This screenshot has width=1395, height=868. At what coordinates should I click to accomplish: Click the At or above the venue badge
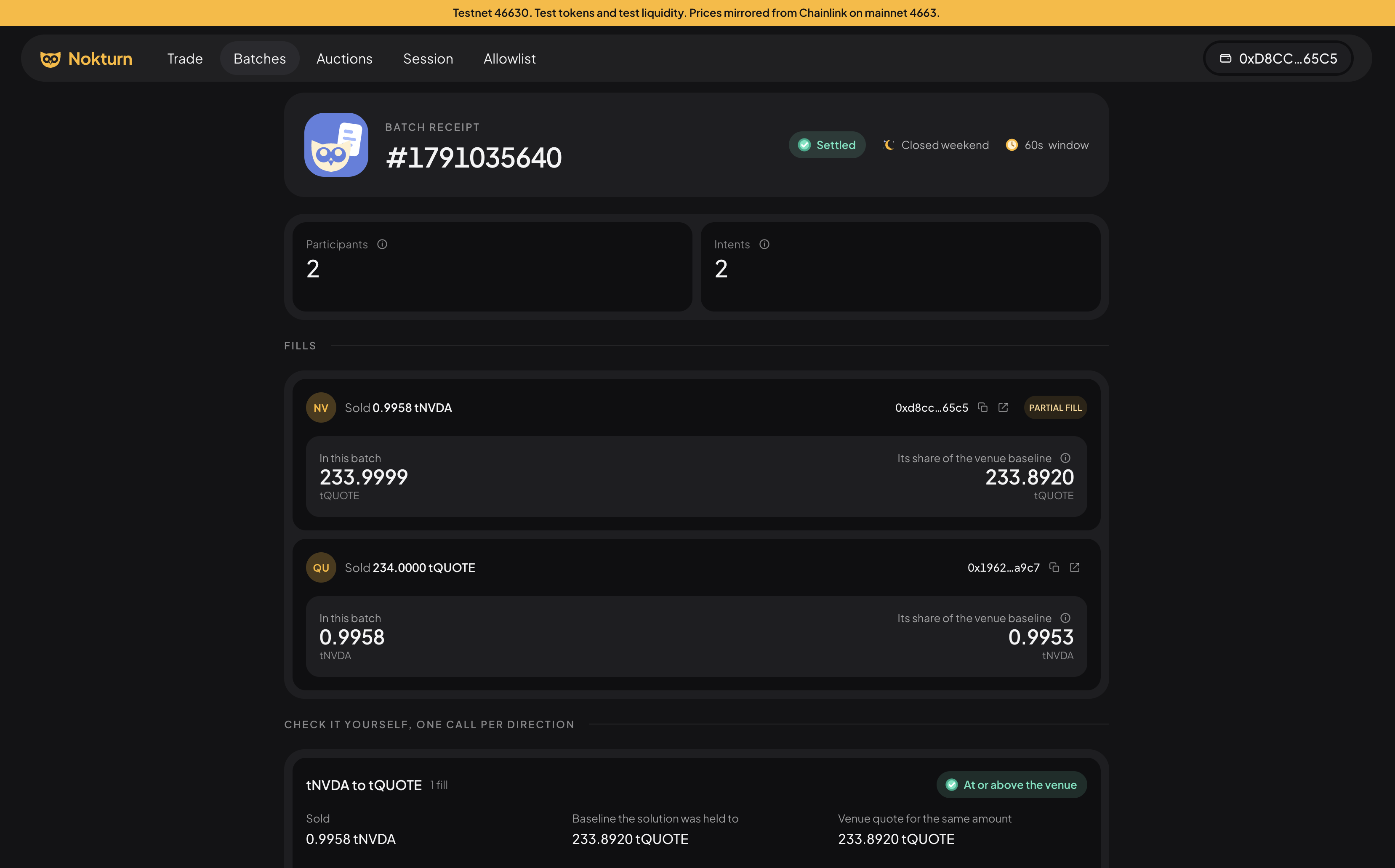[1012, 785]
